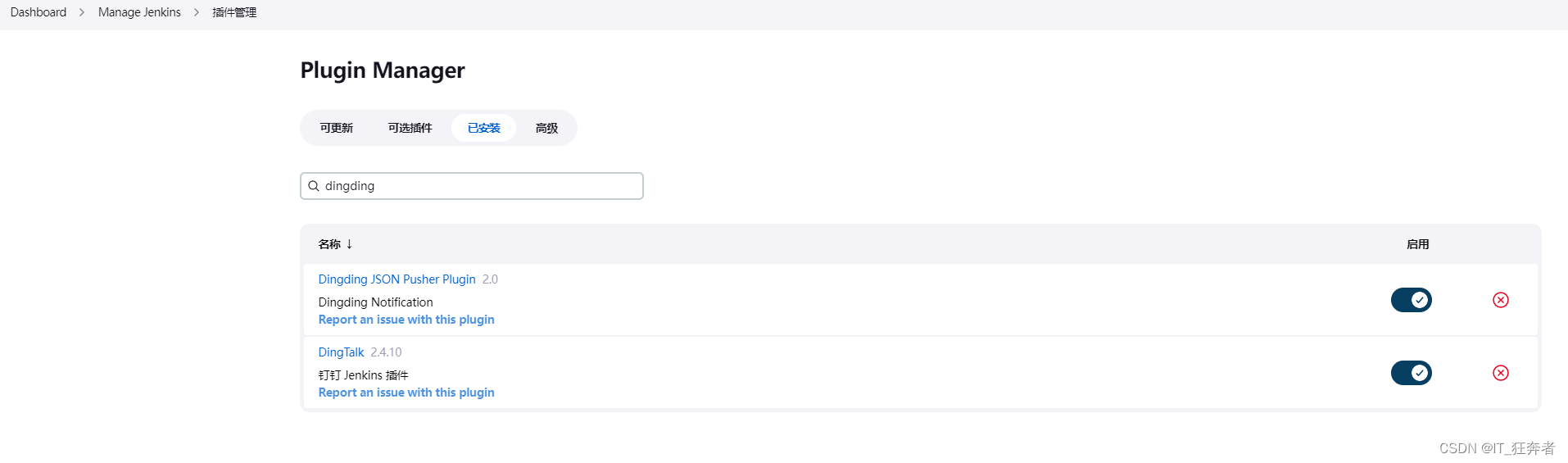Viewport: 1568px width, 463px height.
Task: Sort plugins by 名称 column header
Action: [329, 244]
